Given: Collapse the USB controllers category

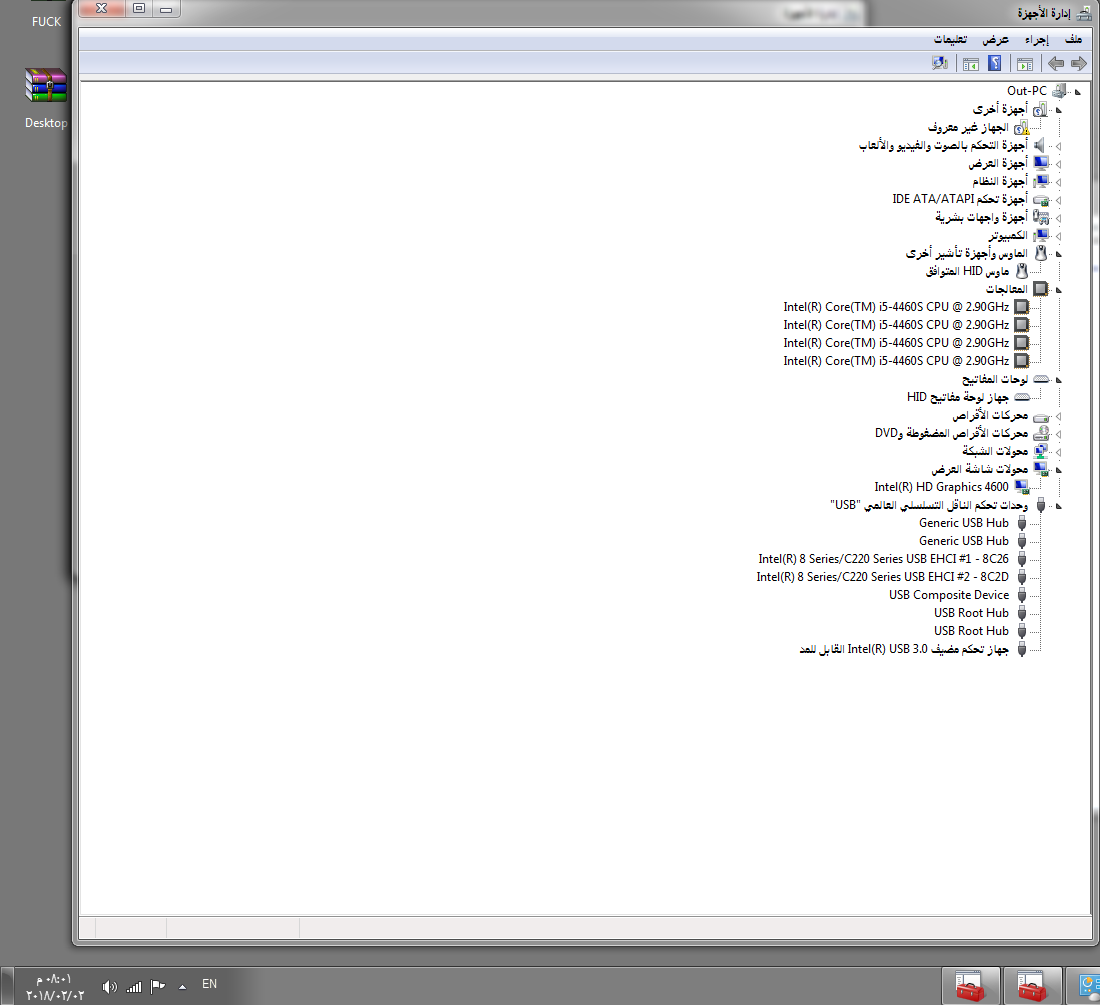Looking at the screenshot, I should tap(1059, 505).
